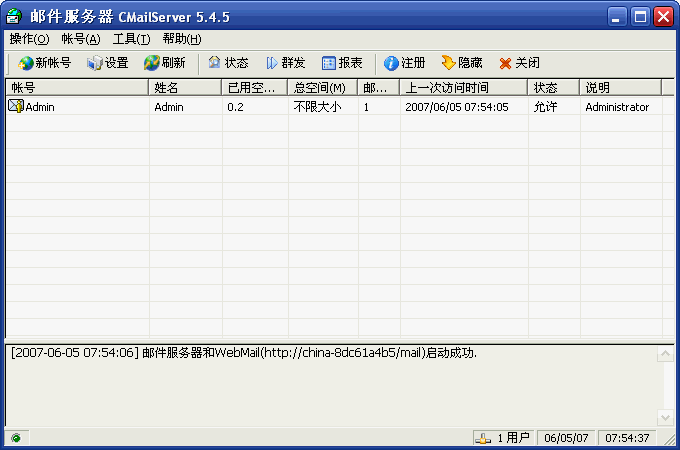Open the 报表 (report) toolbar item

pos(342,63)
